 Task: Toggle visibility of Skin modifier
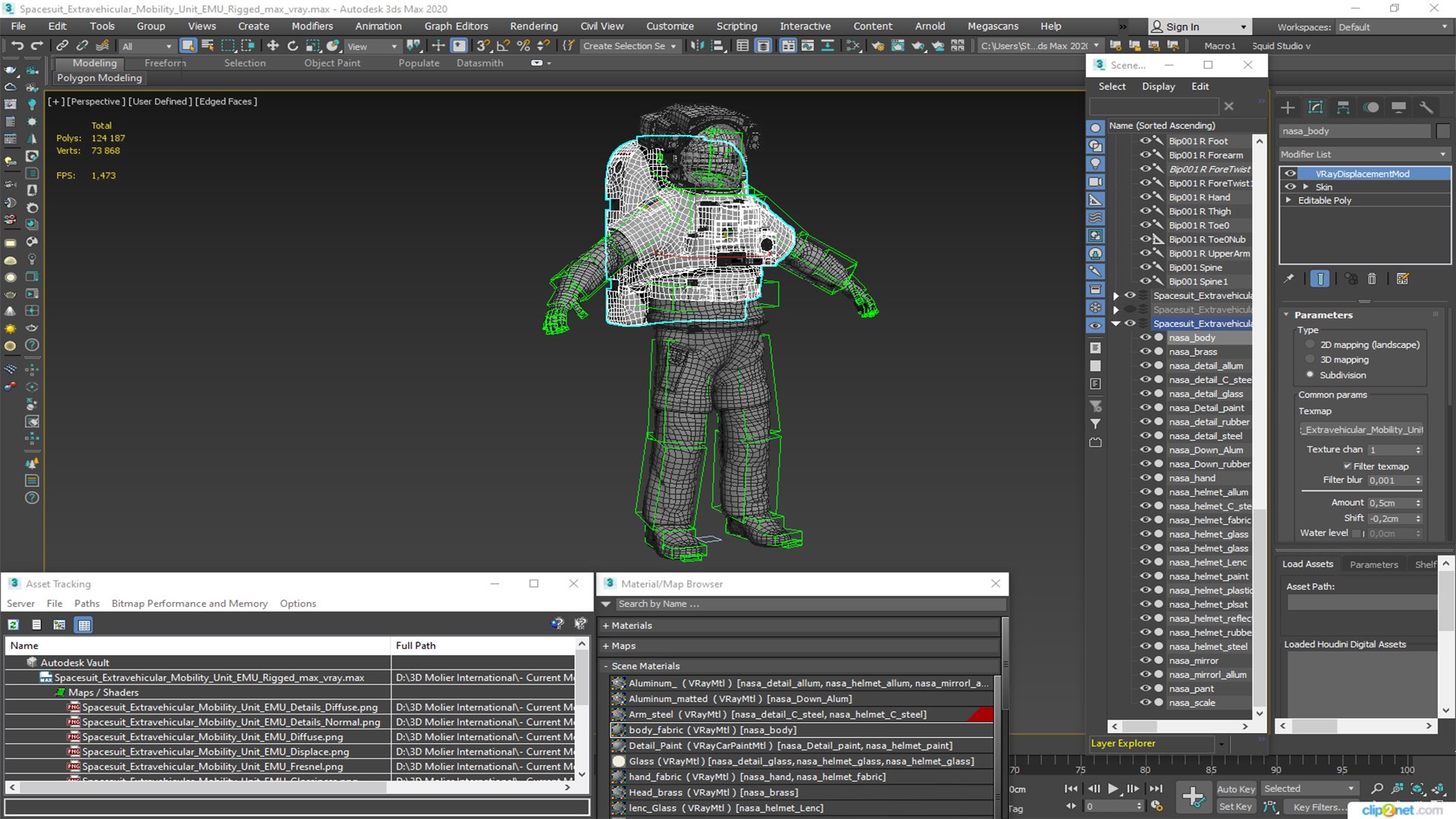[1290, 187]
